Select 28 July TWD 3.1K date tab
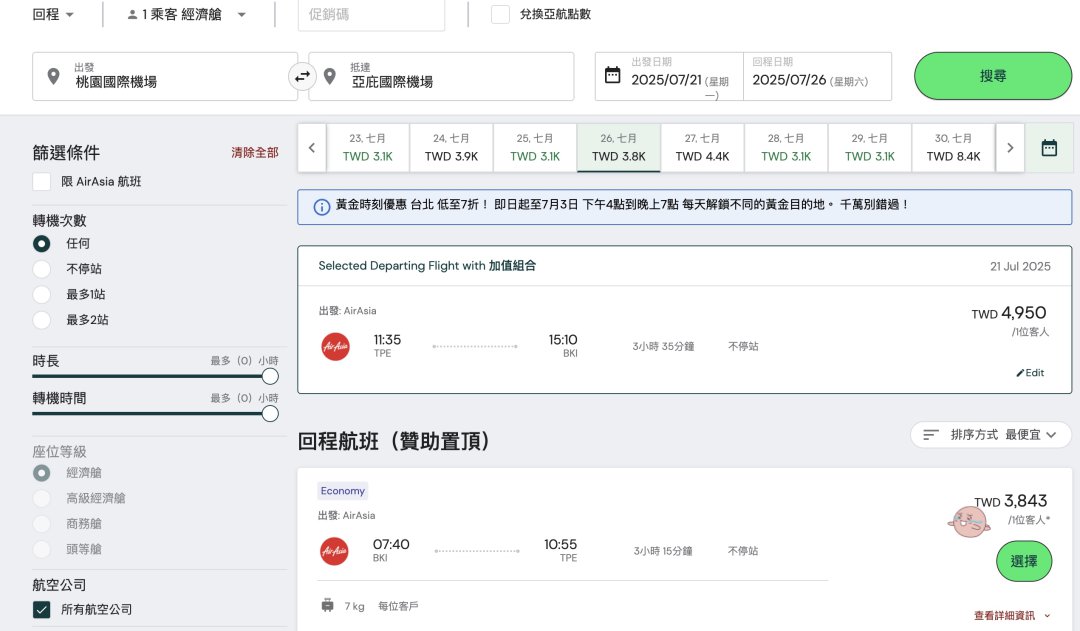 coord(786,147)
